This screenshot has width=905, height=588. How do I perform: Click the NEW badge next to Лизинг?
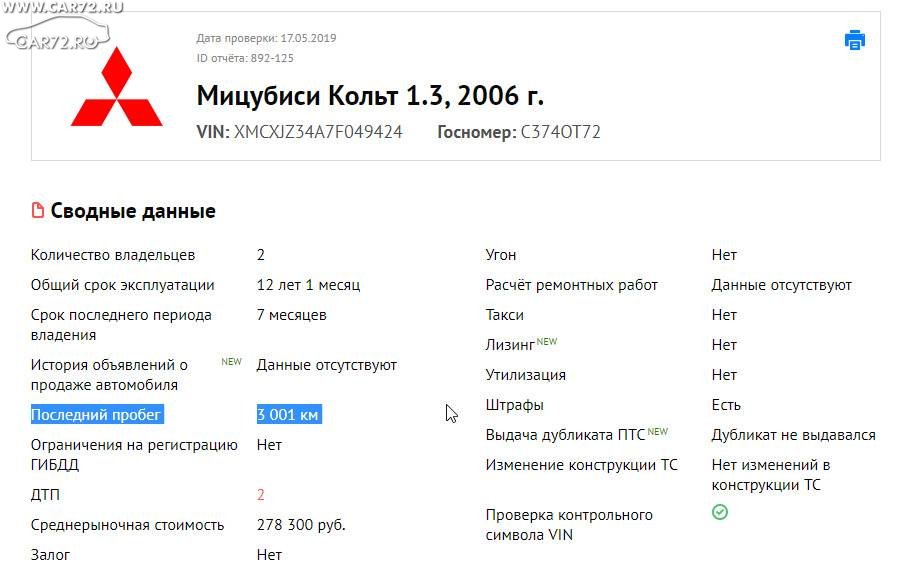point(547,341)
